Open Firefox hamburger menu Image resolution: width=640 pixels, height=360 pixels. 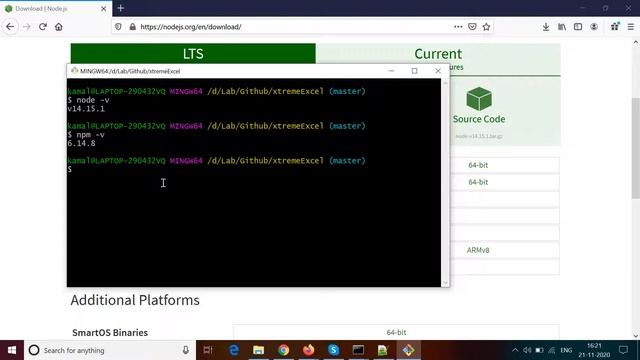631,27
